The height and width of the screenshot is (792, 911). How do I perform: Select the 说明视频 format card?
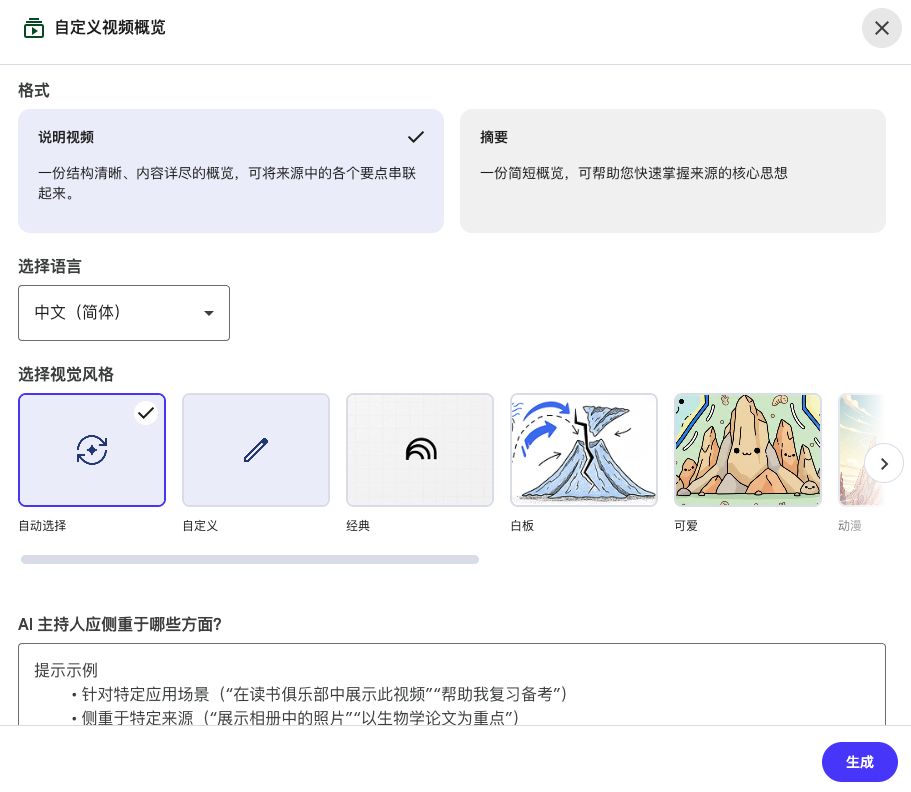[x=230, y=171]
